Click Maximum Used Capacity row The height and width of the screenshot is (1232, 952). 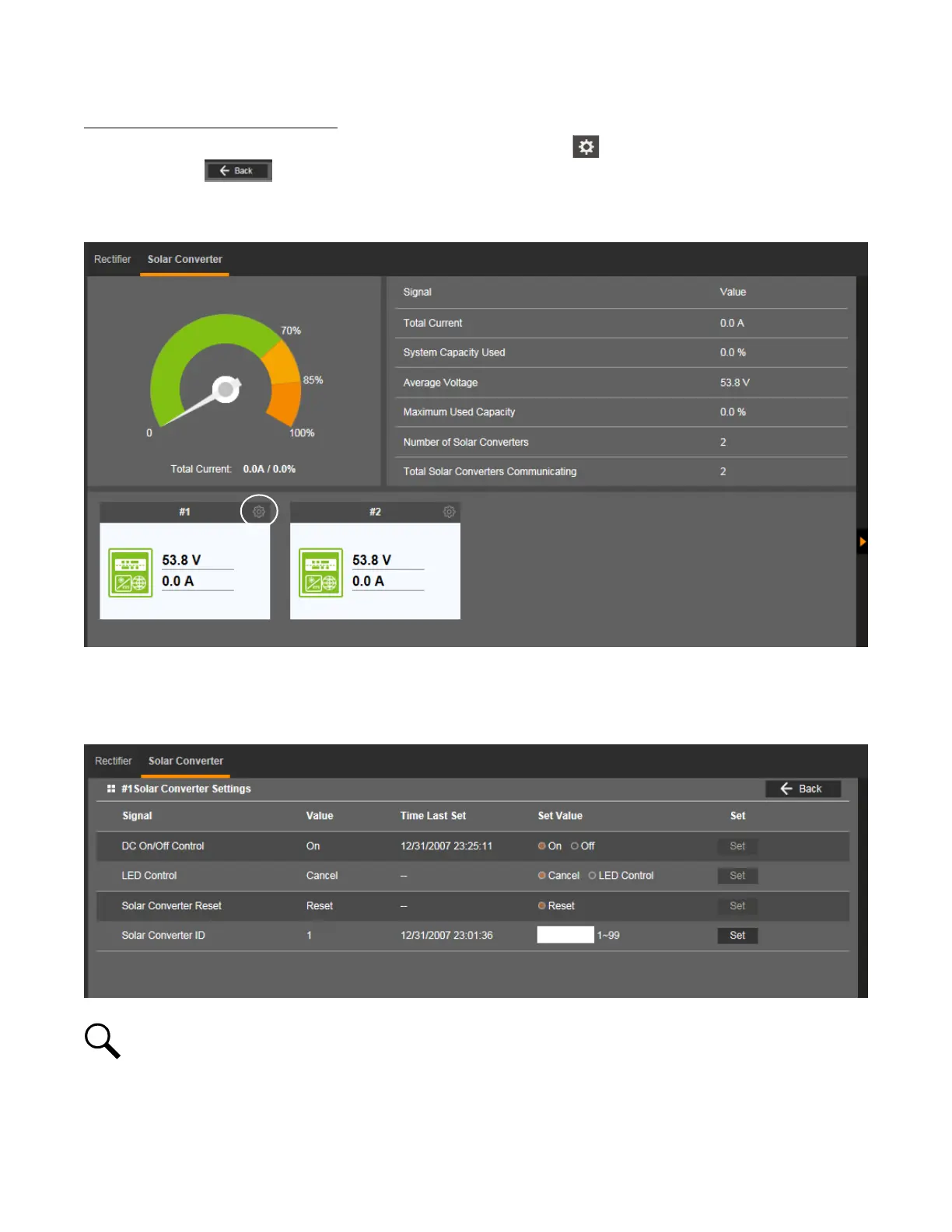[x=621, y=412]
